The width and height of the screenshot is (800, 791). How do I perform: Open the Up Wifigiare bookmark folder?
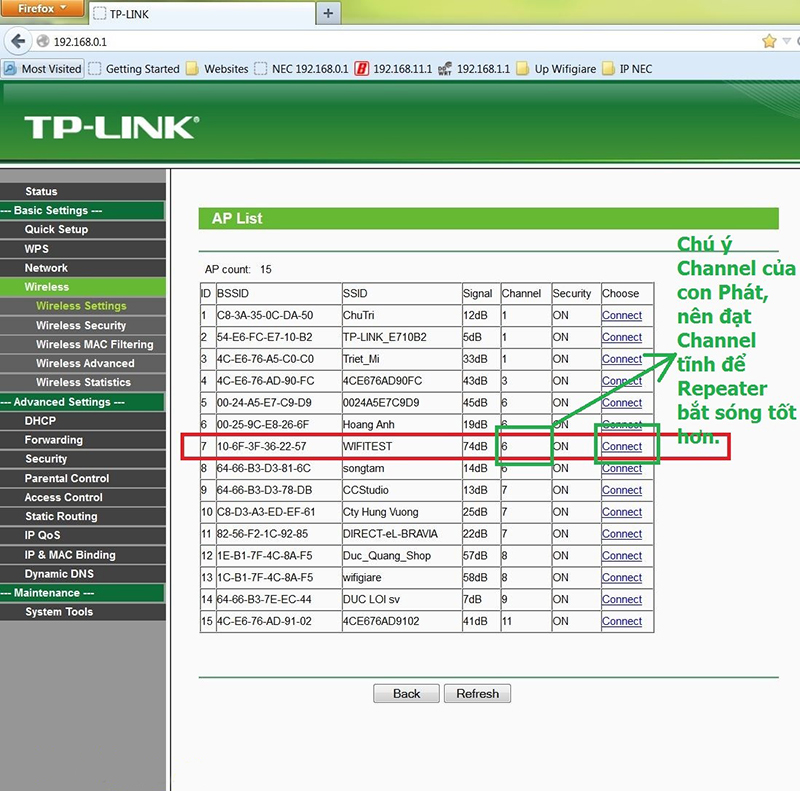557,68
